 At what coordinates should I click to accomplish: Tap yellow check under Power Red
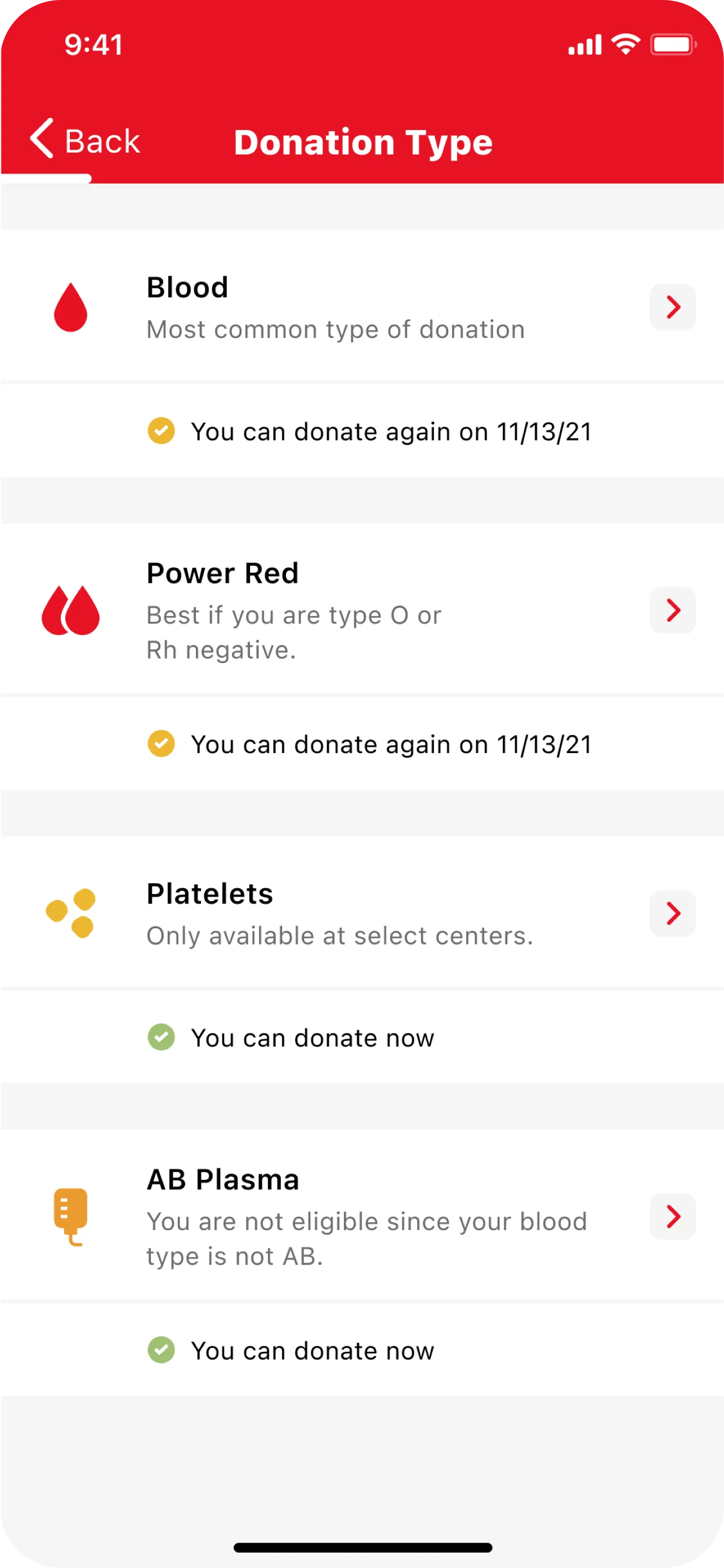(x=161, y=743)
